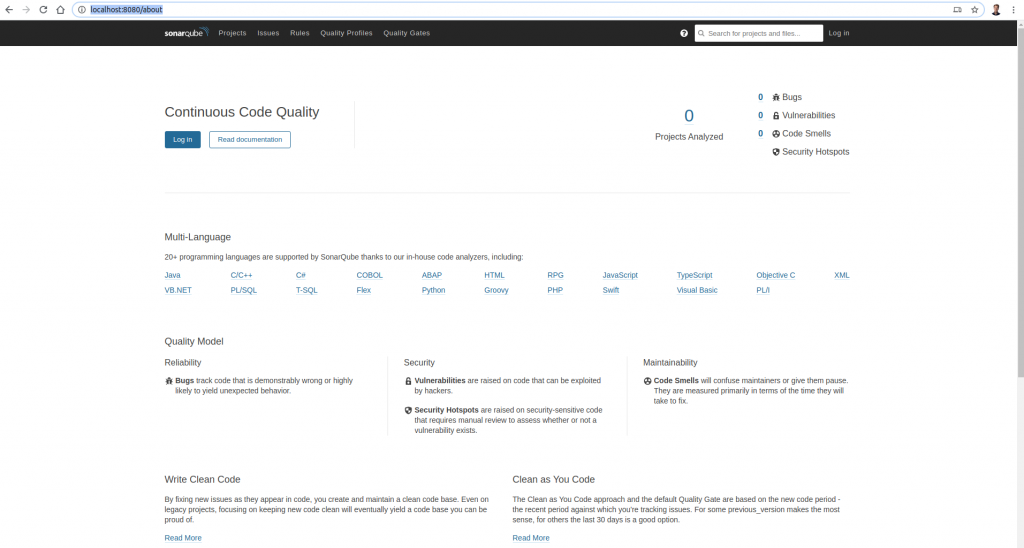Open the TypeScript language link
This screenshot has width=1024, height=548.
694,276
